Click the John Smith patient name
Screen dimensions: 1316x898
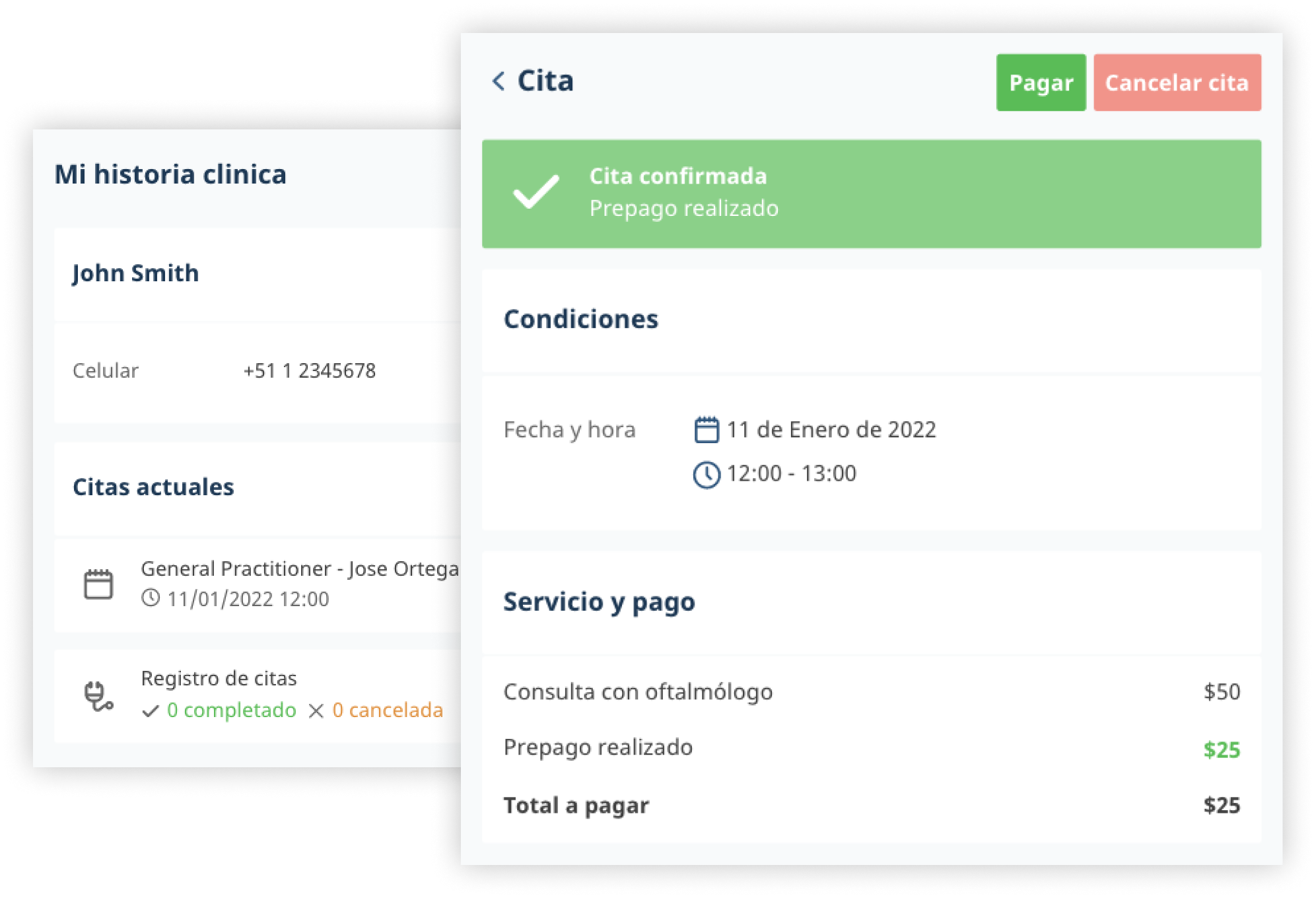(x=135, y=273)
